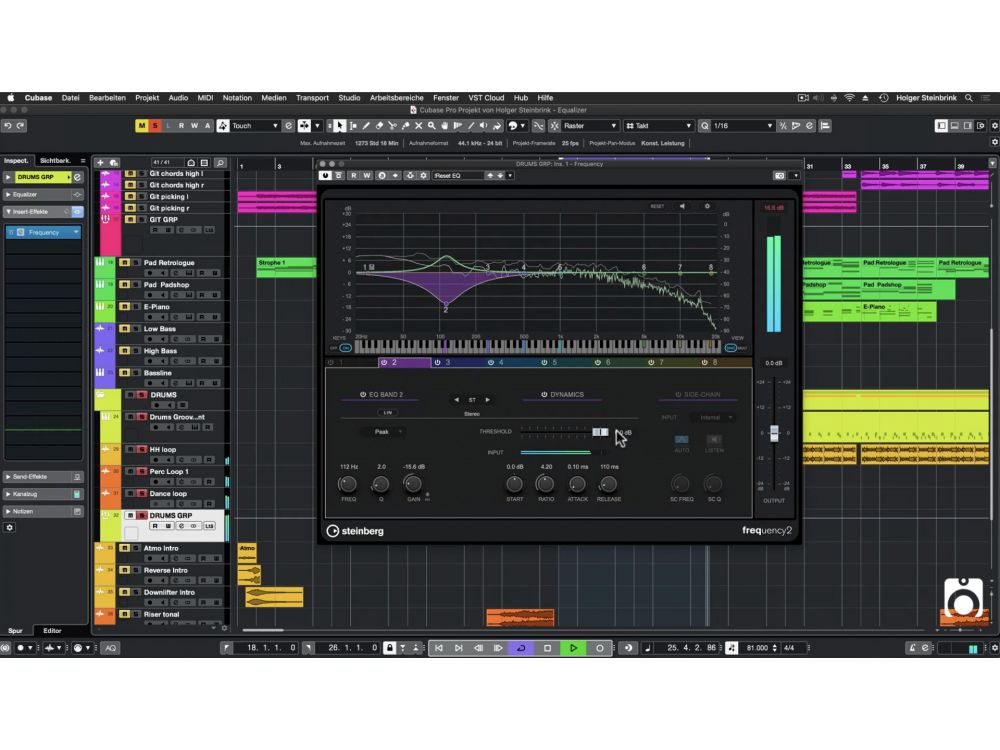The width and height of the screenshot is (1000, 750).
Task: Click the Undo arrow in toolbar
Action: click(8, 126)
